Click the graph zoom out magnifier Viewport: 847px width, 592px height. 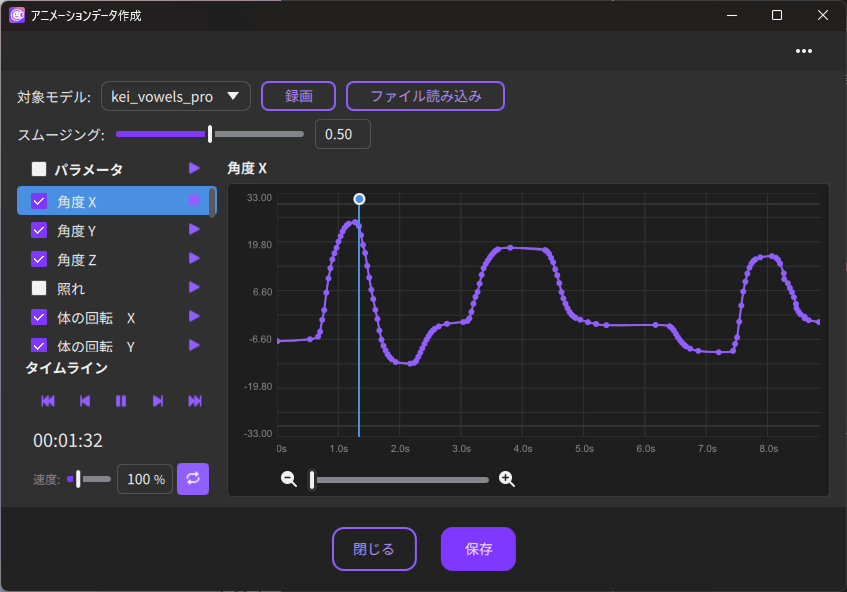[289, 479]
